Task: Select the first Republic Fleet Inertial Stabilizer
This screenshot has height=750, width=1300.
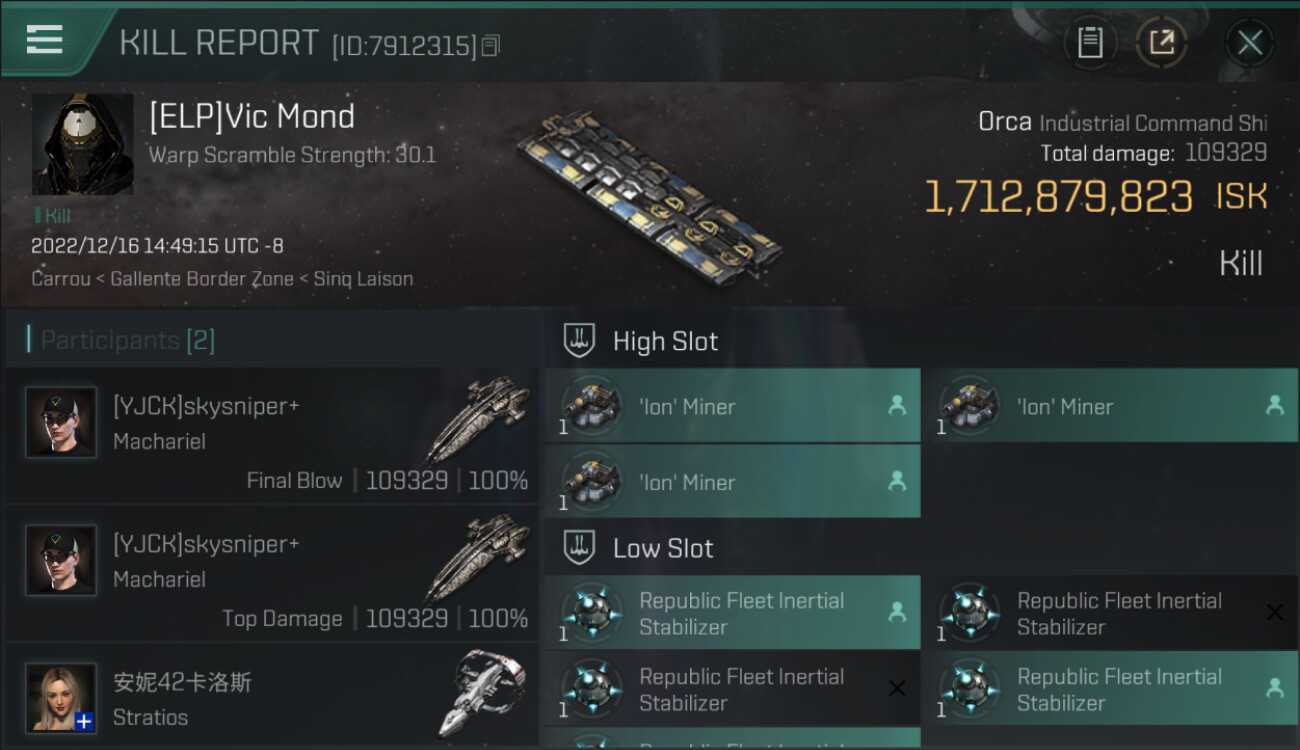Action: [x=732, y=613]
